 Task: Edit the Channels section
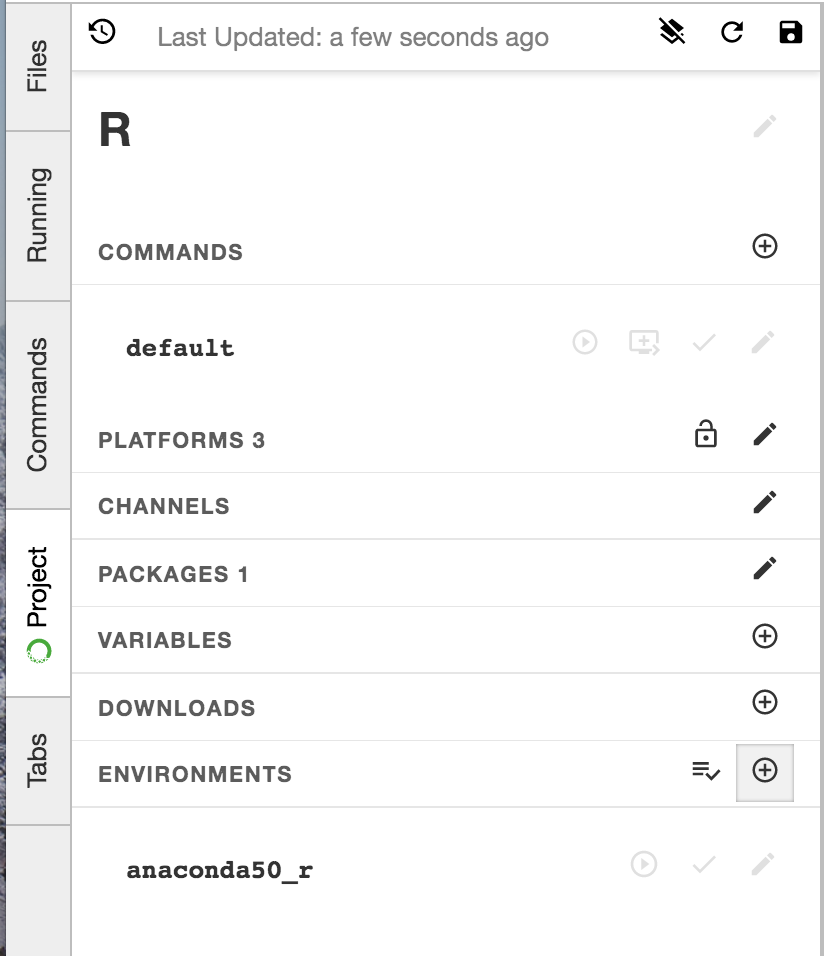(x=765, y=502)
